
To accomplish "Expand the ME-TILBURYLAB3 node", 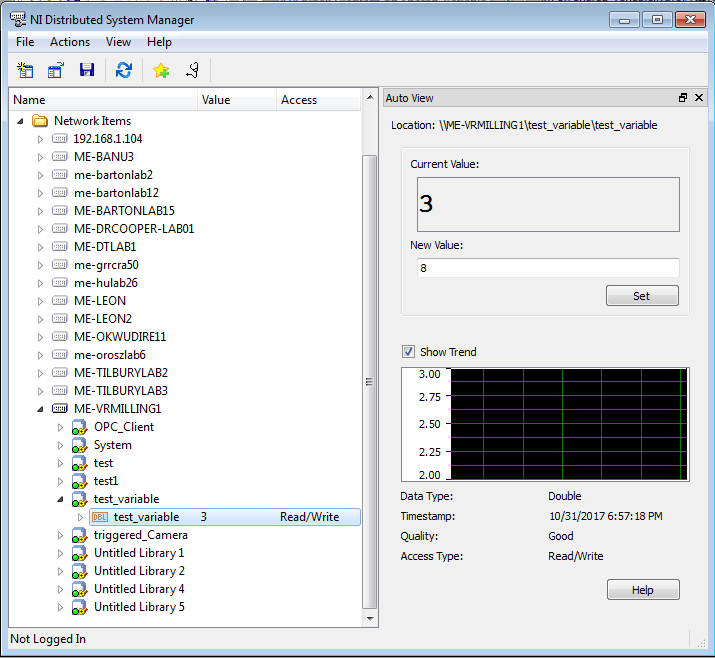I will 40,391.
